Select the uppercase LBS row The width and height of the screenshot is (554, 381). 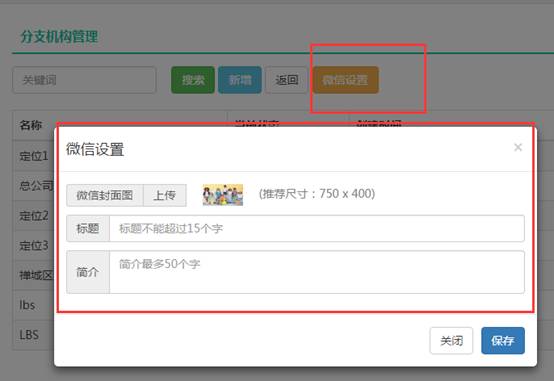pyautogui.click(x=29, y=335)
